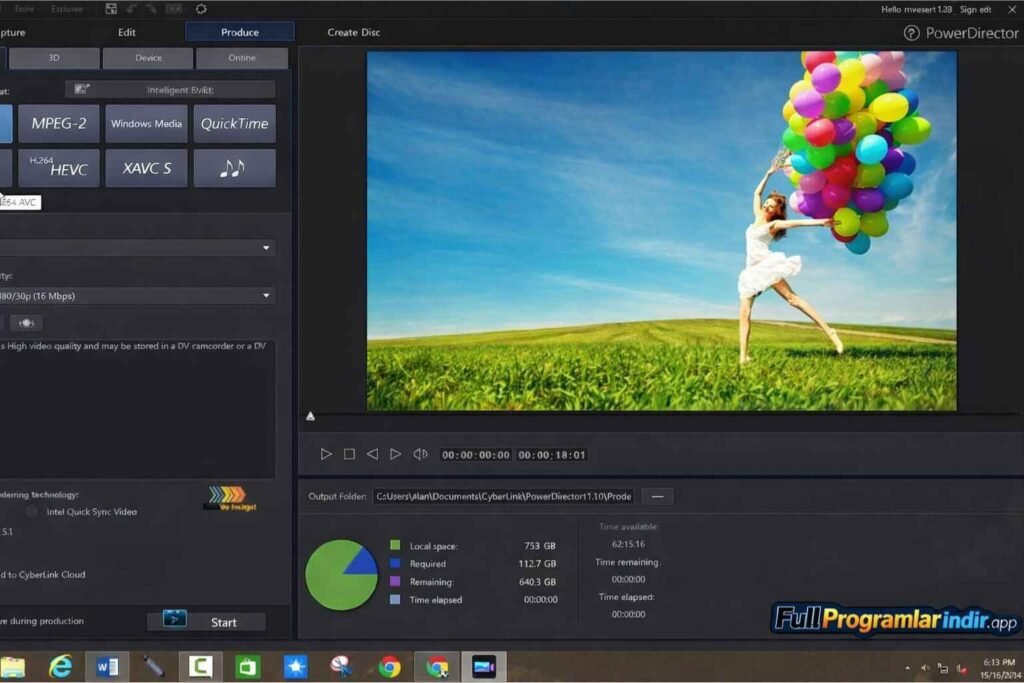The image size is (1024, 683).
Task: Enable Intel Quick Sync Video option
Action: (x=32, y=512)
